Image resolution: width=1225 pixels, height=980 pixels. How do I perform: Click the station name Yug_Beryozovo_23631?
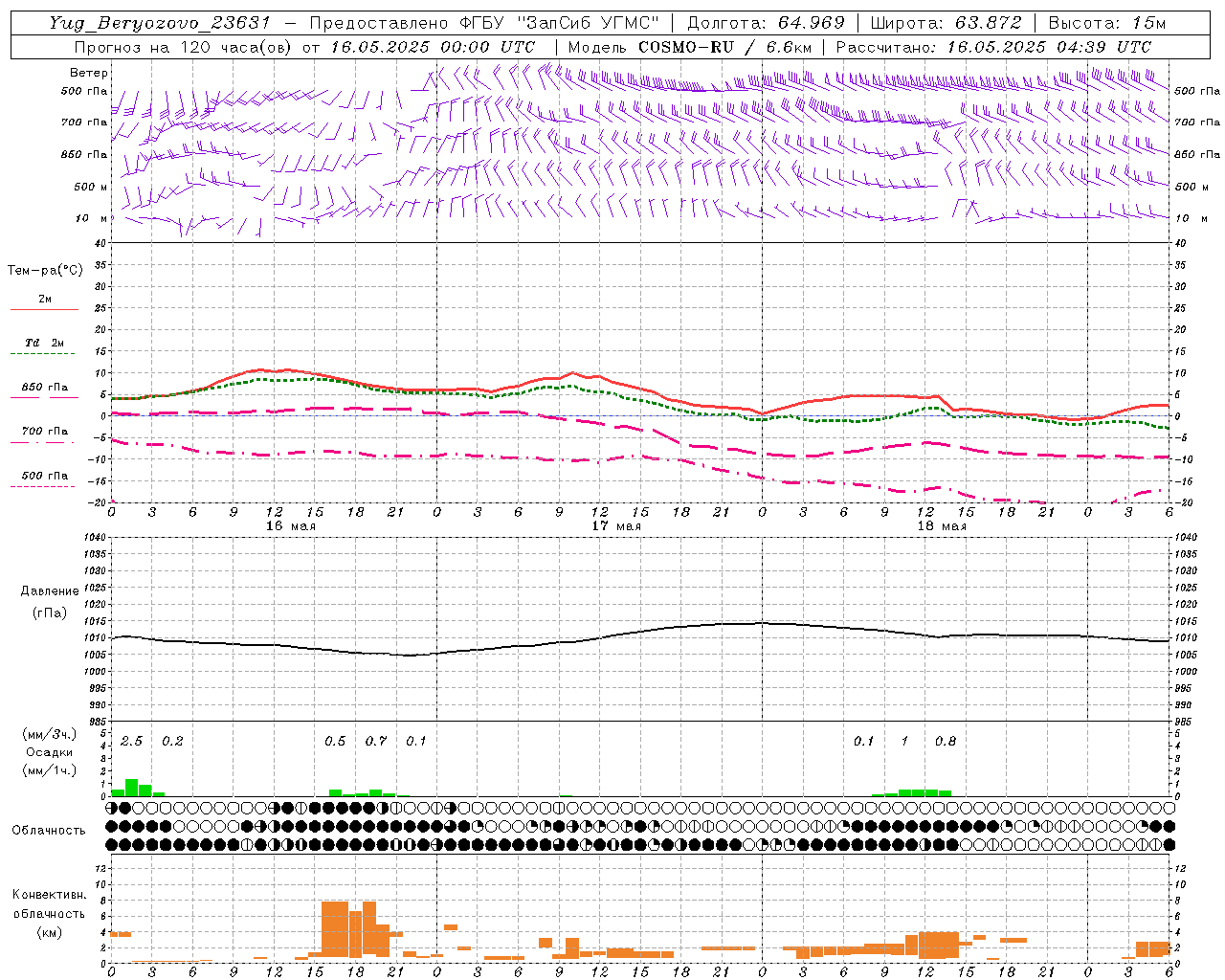point(161,23)
